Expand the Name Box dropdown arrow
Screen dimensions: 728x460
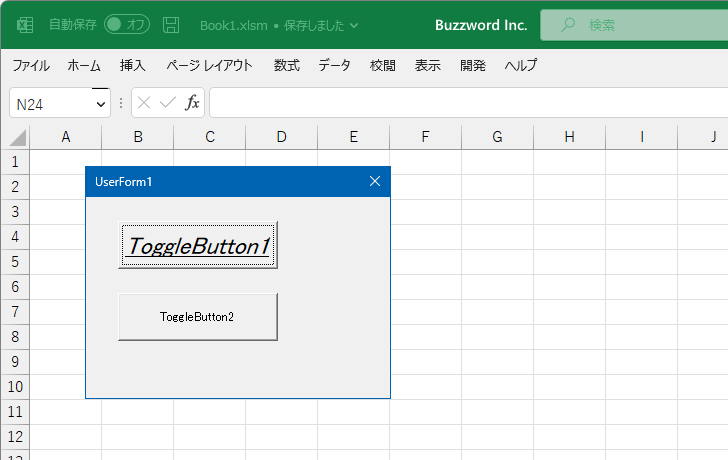click(x=100, y=104)
